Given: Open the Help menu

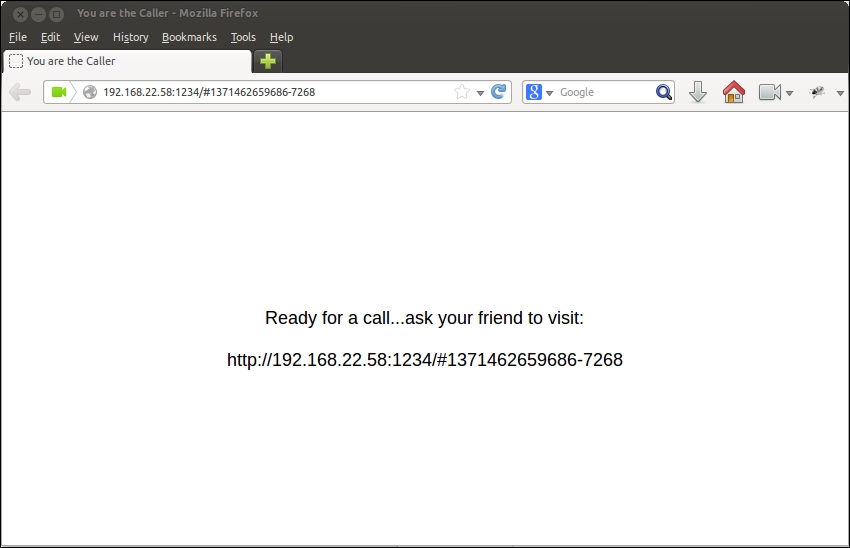Looking at the screenshot, I should click(281, 37).
